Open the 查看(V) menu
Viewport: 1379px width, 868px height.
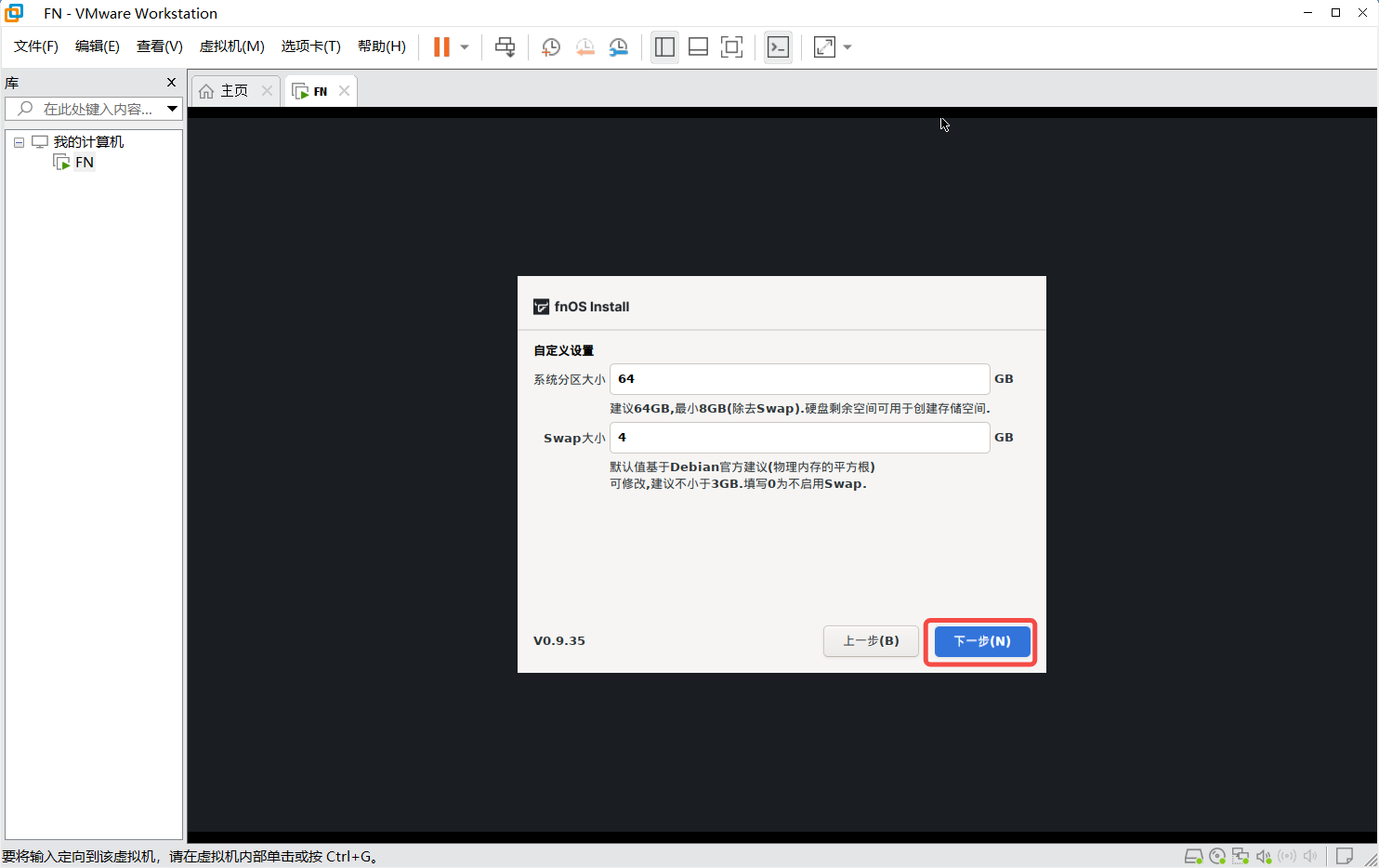pos(160,46)
